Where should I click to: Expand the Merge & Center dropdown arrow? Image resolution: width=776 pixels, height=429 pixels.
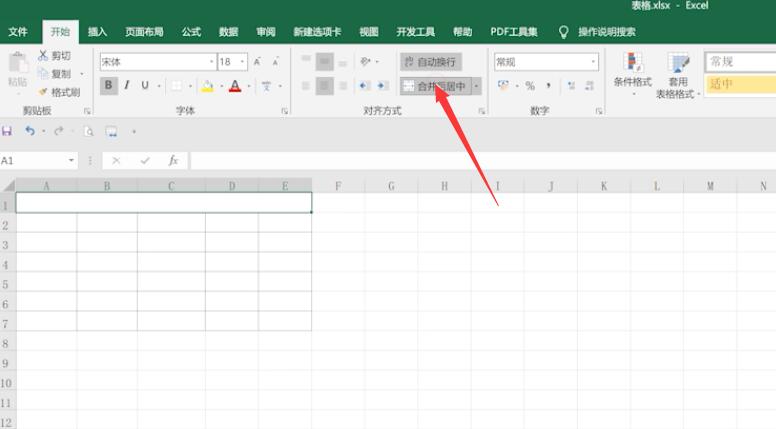[477, 86]
